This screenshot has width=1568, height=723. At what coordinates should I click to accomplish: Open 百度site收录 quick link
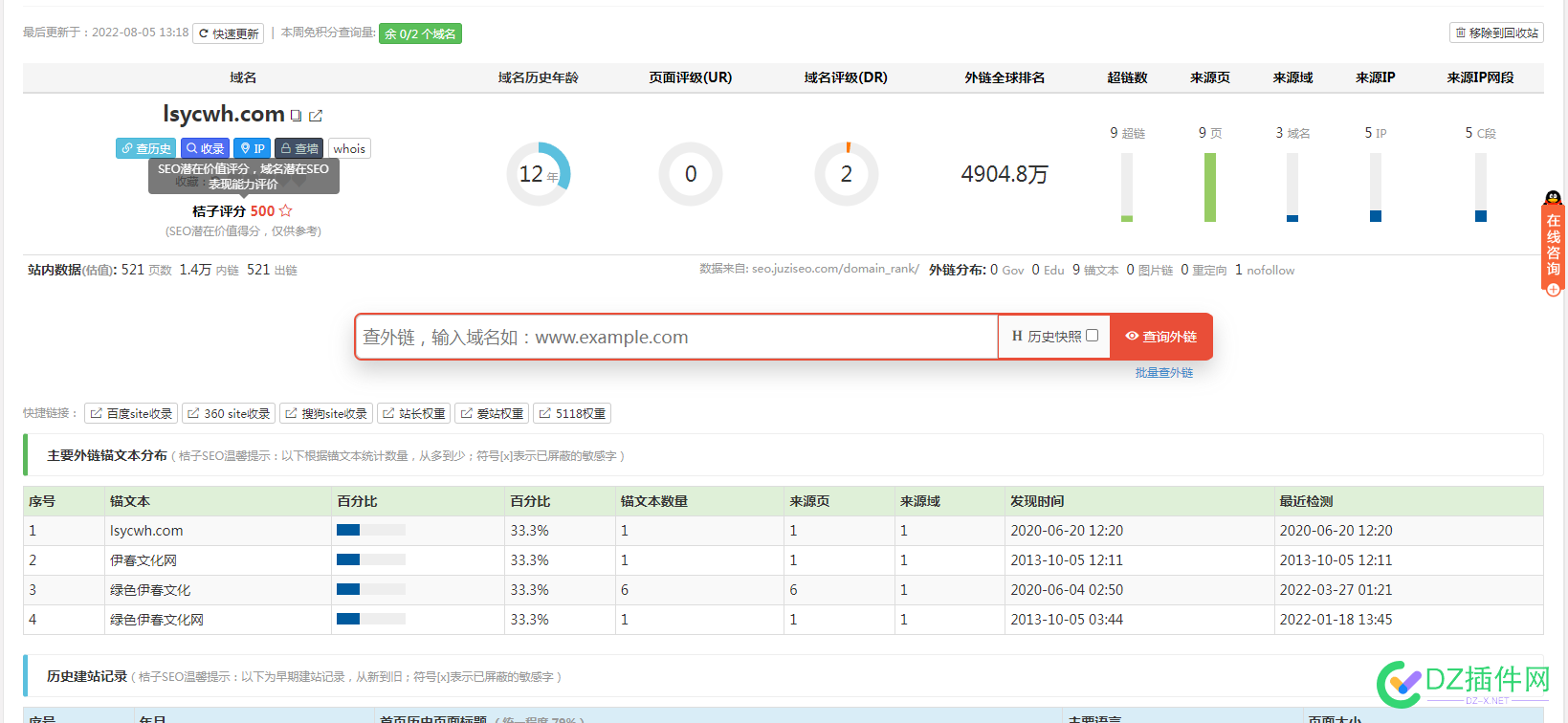tap(131, 413)
